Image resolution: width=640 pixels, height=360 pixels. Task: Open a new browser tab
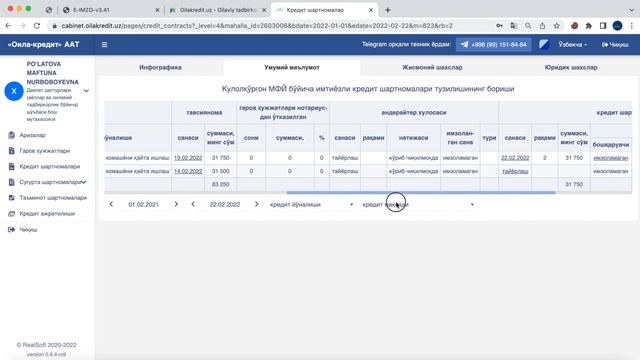tap(388, 10)
